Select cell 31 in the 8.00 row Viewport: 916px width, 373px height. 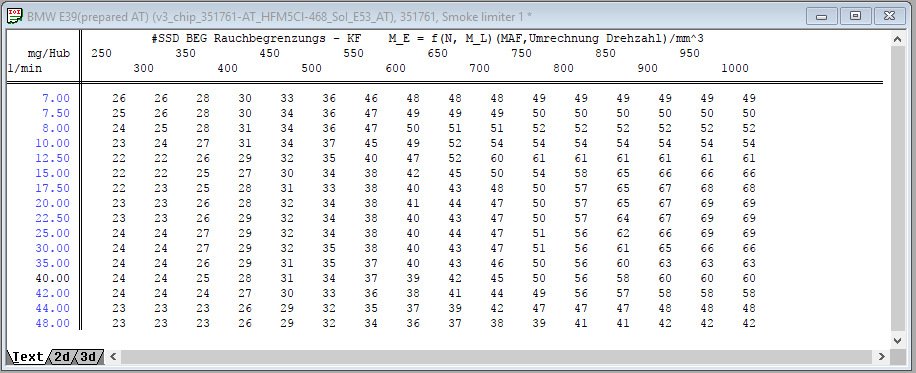pyautogui.click(x=245, y=128)
